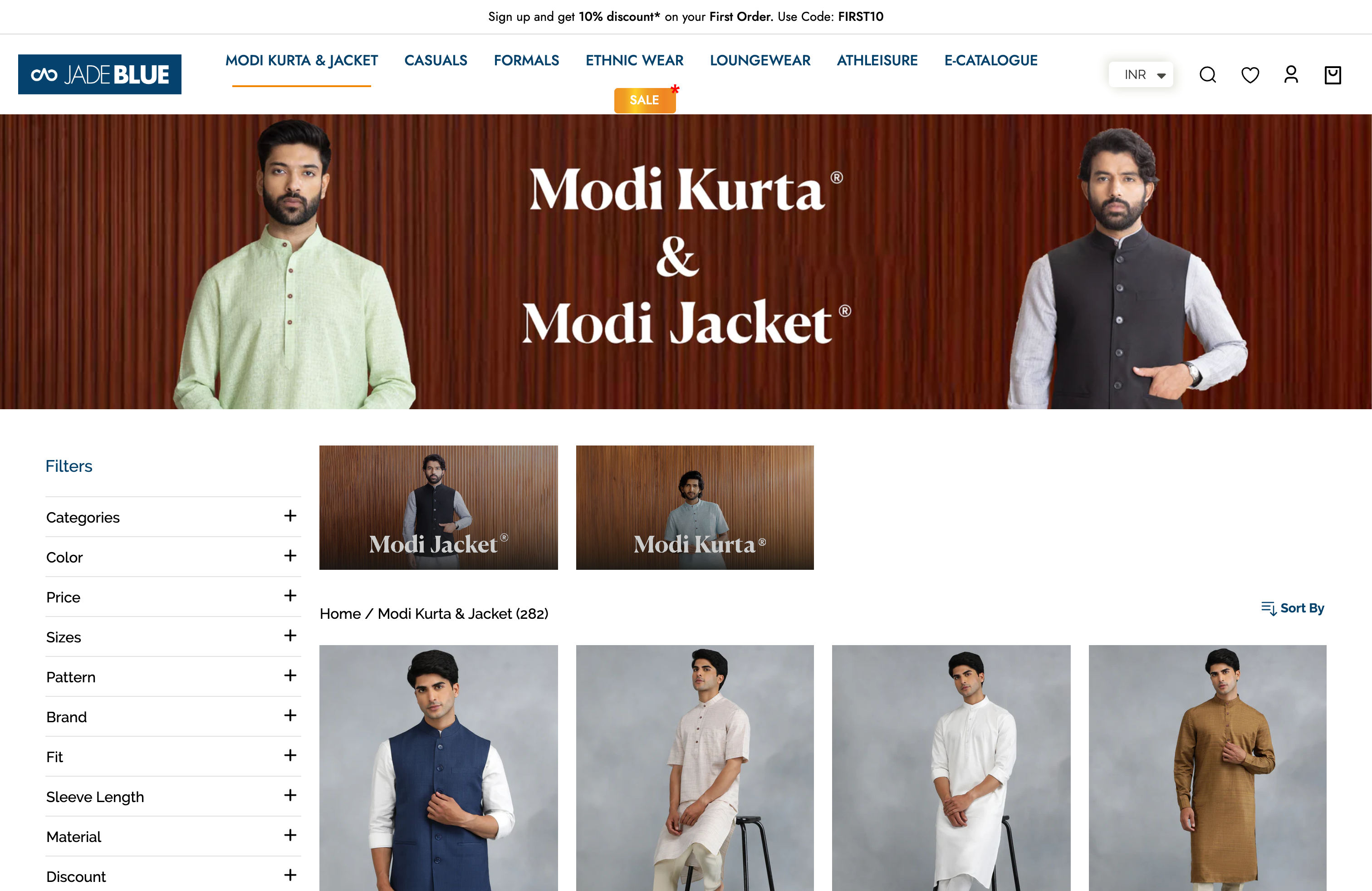Click the JadeBlue logo icon
Viewport: 1372px width, 891px height.
pyautogui.click(x=100, y=74)
